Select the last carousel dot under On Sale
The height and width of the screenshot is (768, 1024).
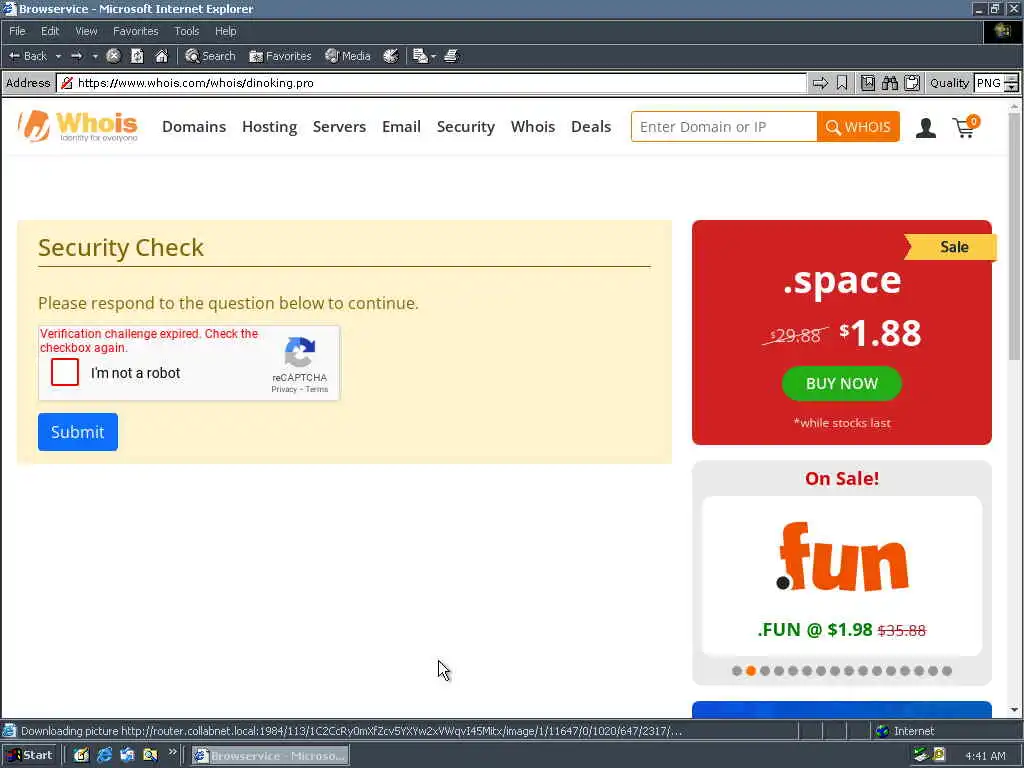[947, 671]
